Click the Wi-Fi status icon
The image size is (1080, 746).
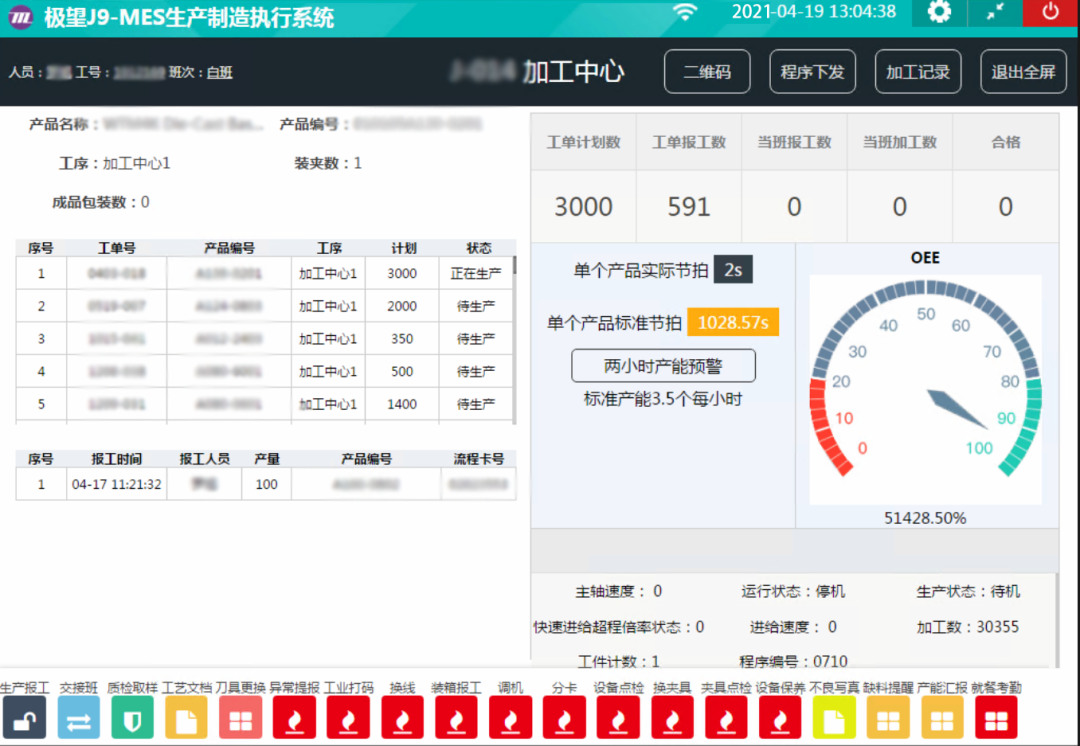pos(685,12)
